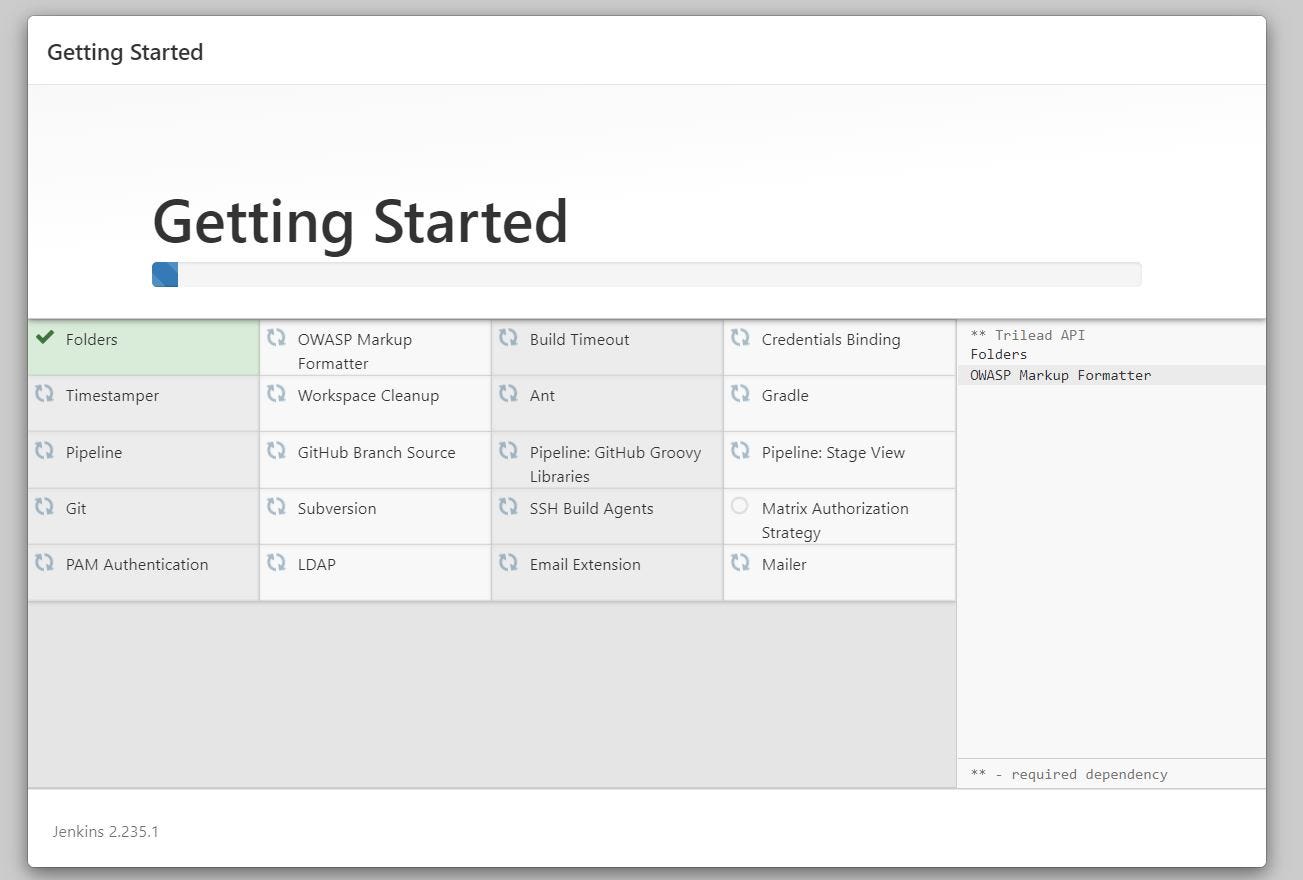The height and width of the screenshot is (880, 1303).
Task: Click the Email Extension plugin name
Action: pyautogui.click(x=585, y=565)
